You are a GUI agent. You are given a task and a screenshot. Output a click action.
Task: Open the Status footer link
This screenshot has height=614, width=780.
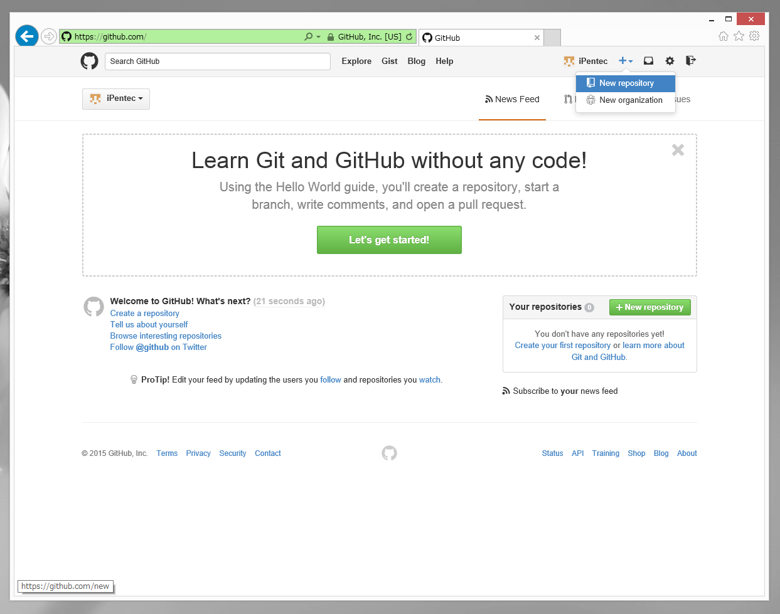tap(552, 453)
